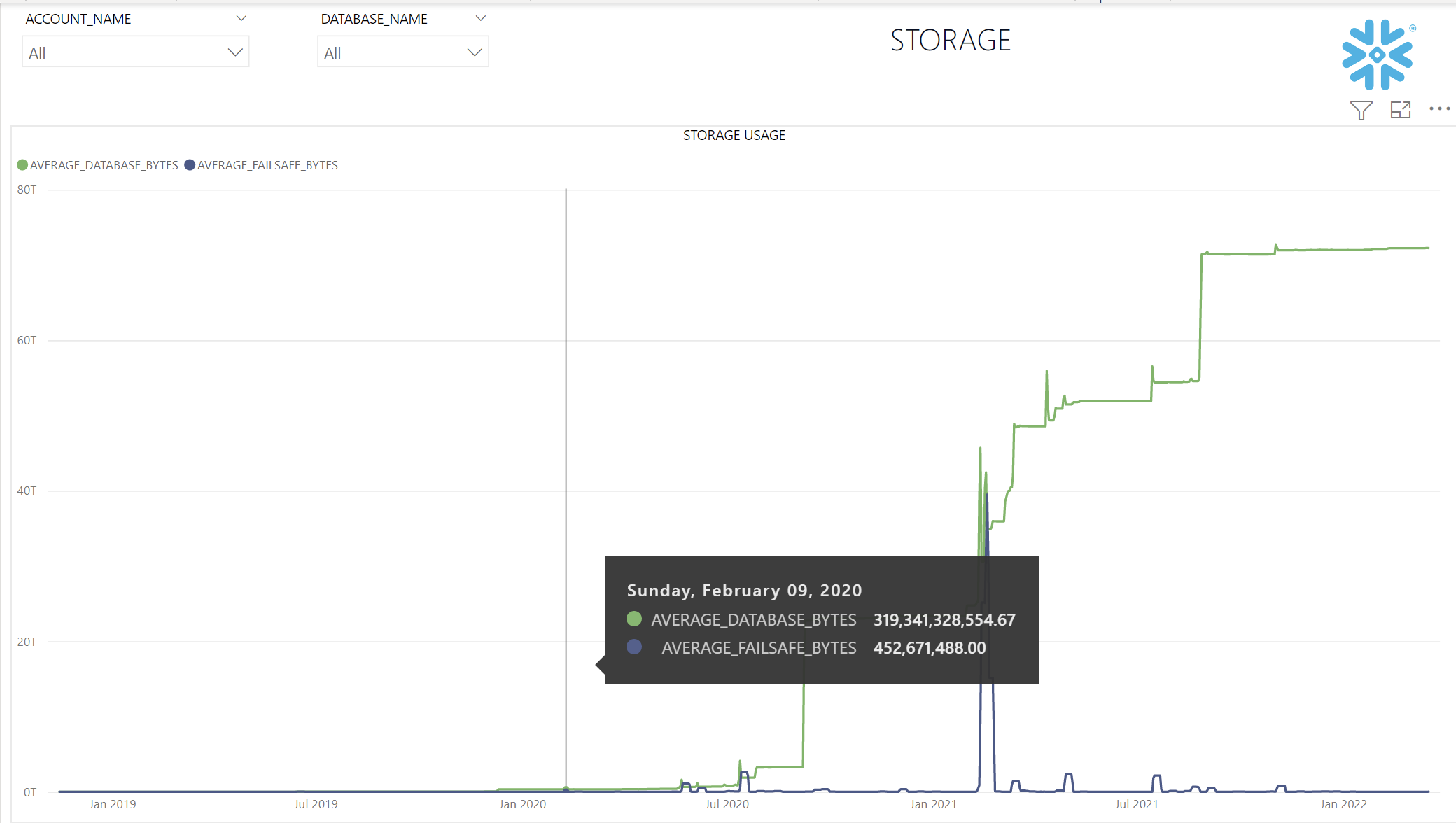The height and width of the screenshot is (823, 1456).
Task: Enter focus mode on the storage chart
Action: 1400,109
